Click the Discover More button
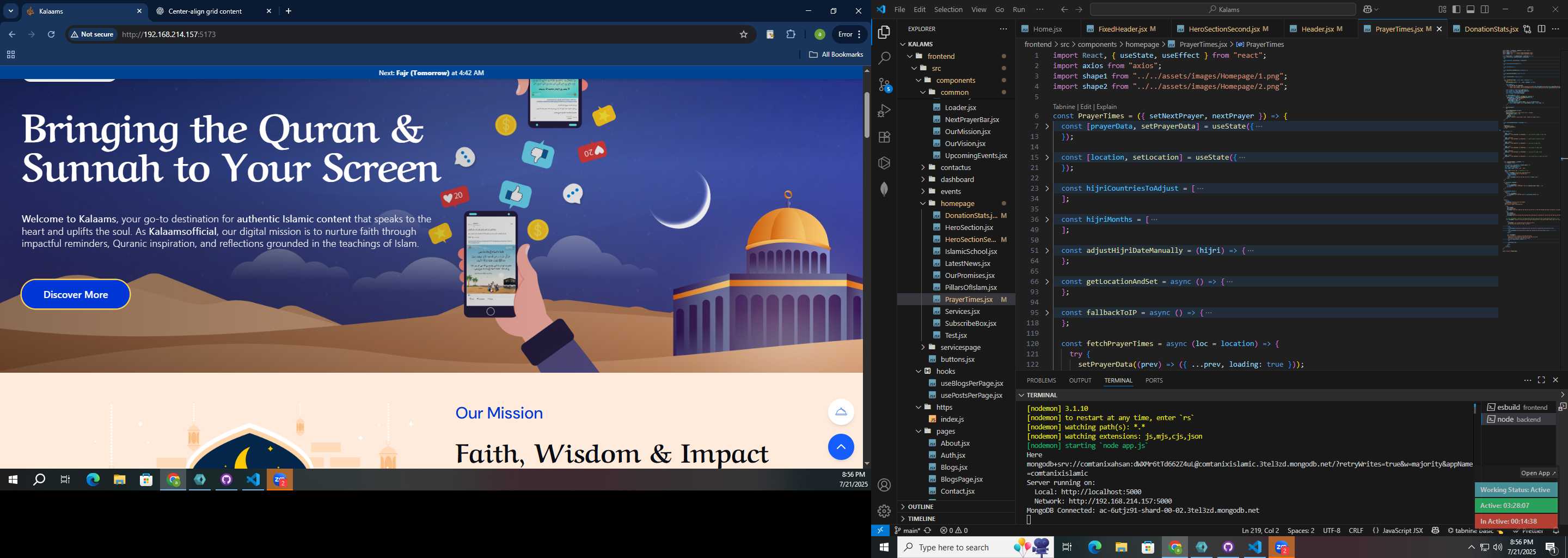1568x558 pixels. click(x=76, y=295)
